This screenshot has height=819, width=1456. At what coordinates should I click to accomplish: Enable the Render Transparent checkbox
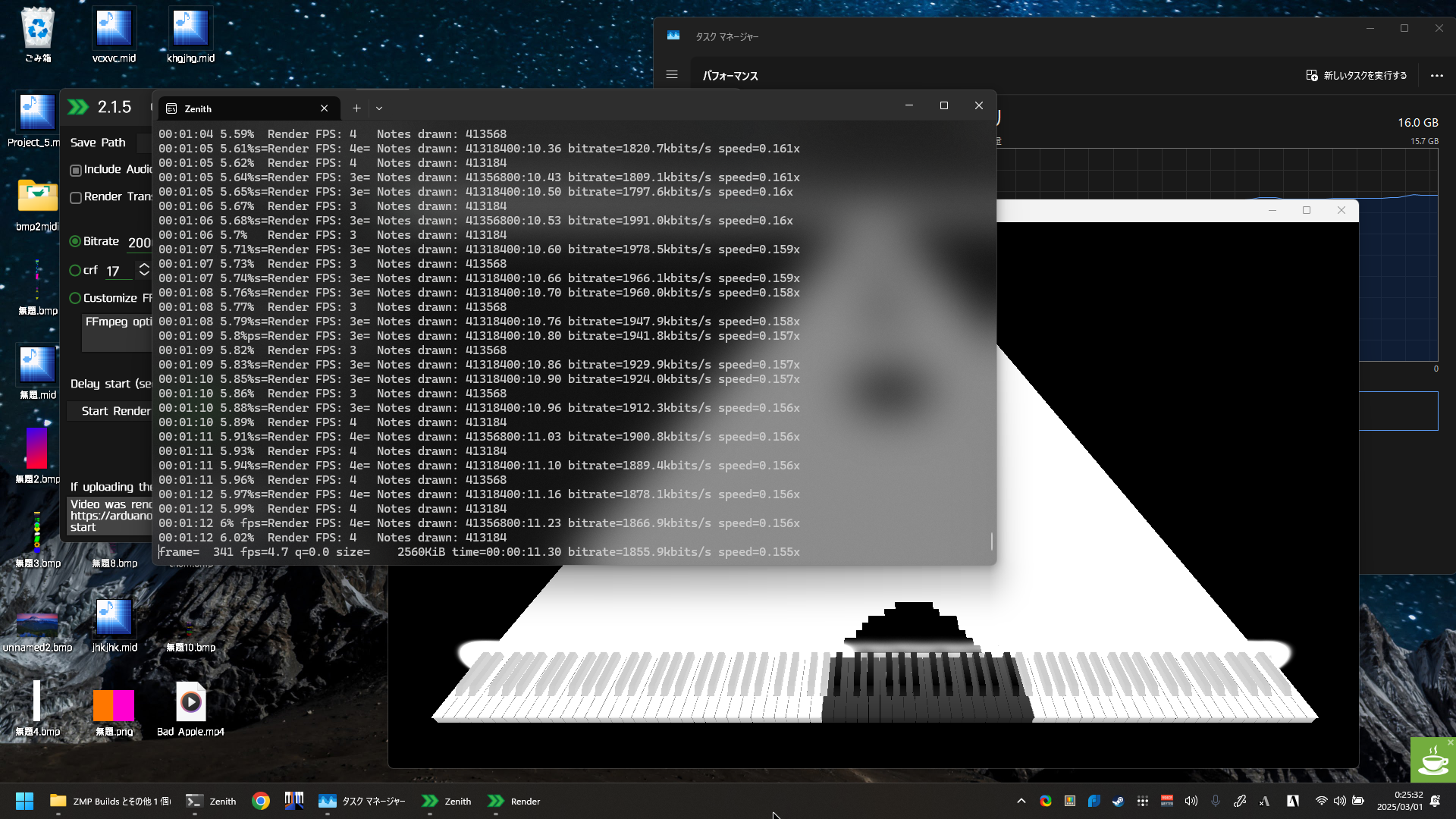tap(76, 197)
